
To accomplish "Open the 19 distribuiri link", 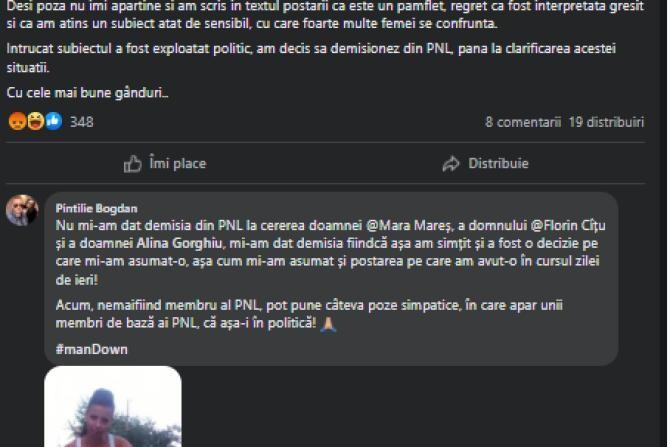I will (x=606, y=122).
